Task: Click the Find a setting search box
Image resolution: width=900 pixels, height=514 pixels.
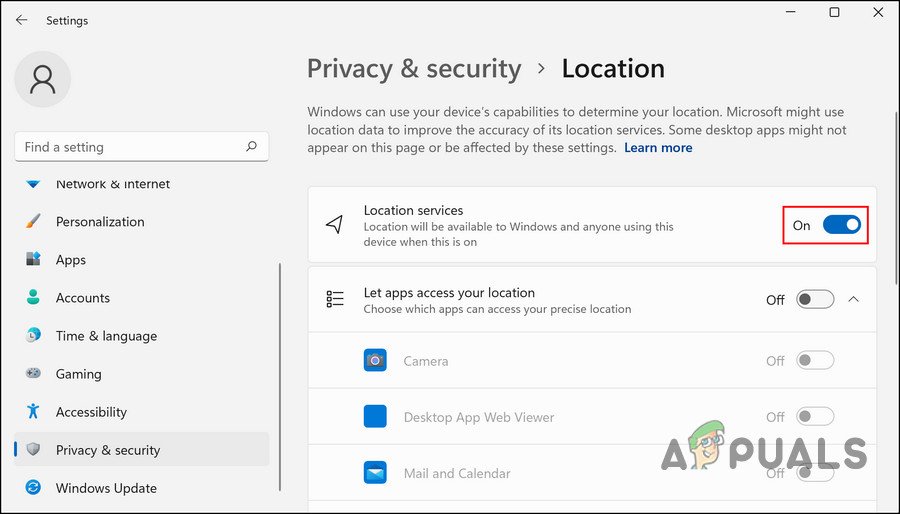Action: pyautogui.click(x=142, y=147)
